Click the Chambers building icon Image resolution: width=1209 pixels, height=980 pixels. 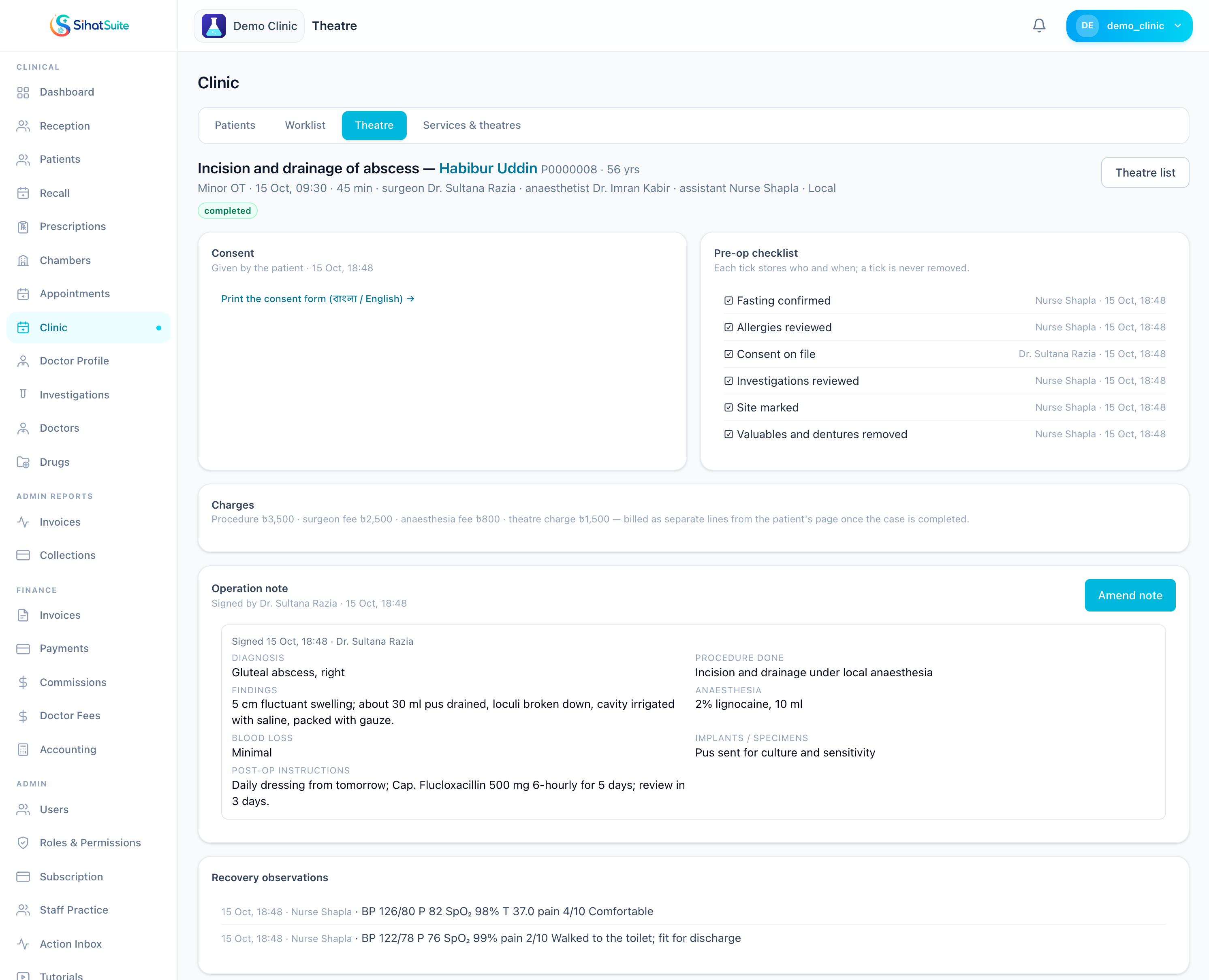click(x=23, y=260)
